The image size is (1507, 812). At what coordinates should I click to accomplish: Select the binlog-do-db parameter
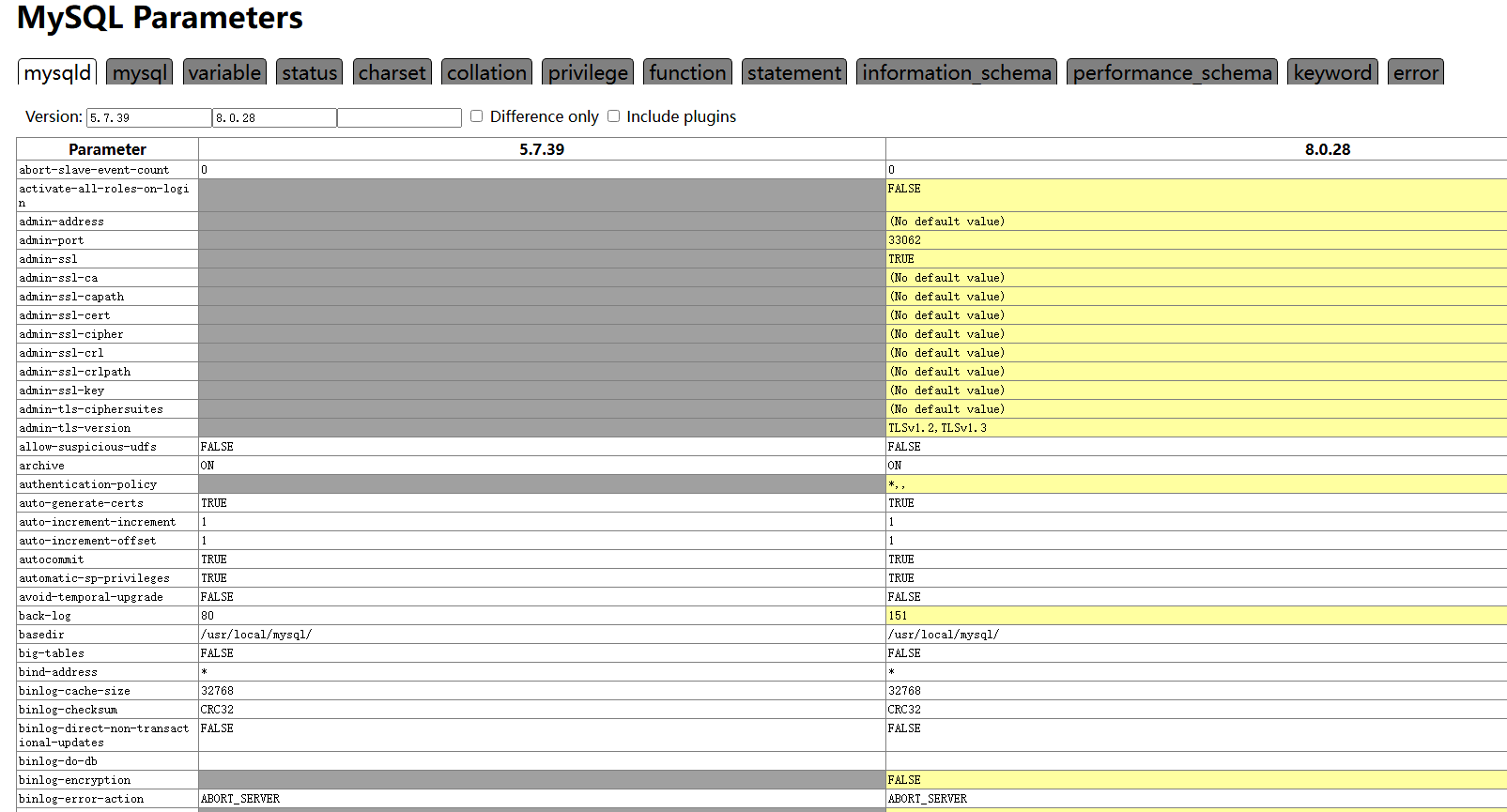(57, 761)
